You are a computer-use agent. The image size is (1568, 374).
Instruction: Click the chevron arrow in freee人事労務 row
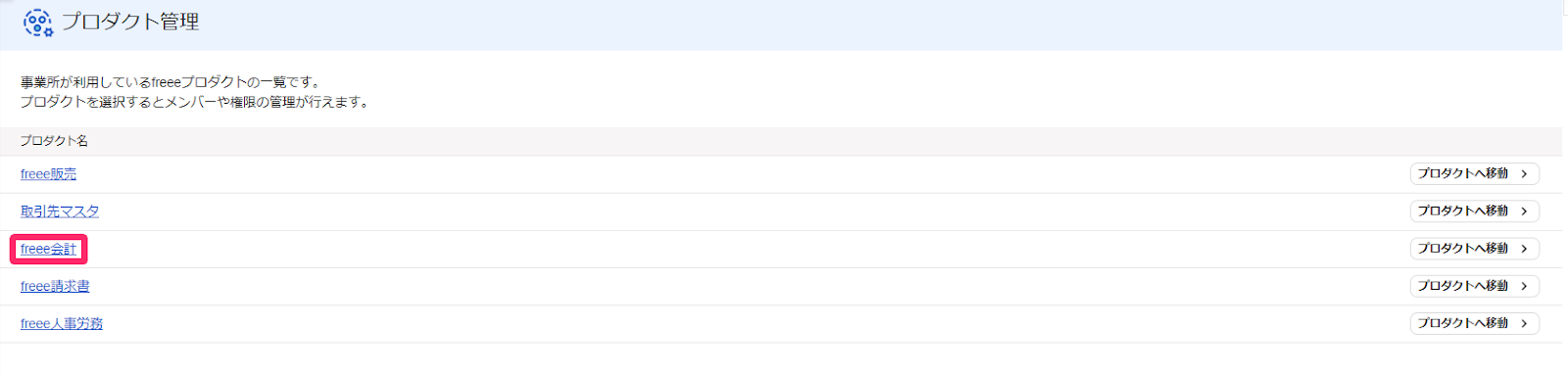[x=1524, y=323]
